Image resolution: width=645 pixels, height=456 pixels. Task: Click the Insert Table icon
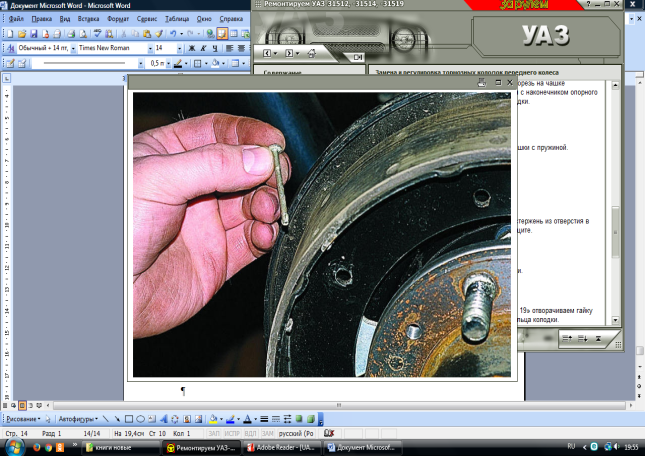(234, 34)
